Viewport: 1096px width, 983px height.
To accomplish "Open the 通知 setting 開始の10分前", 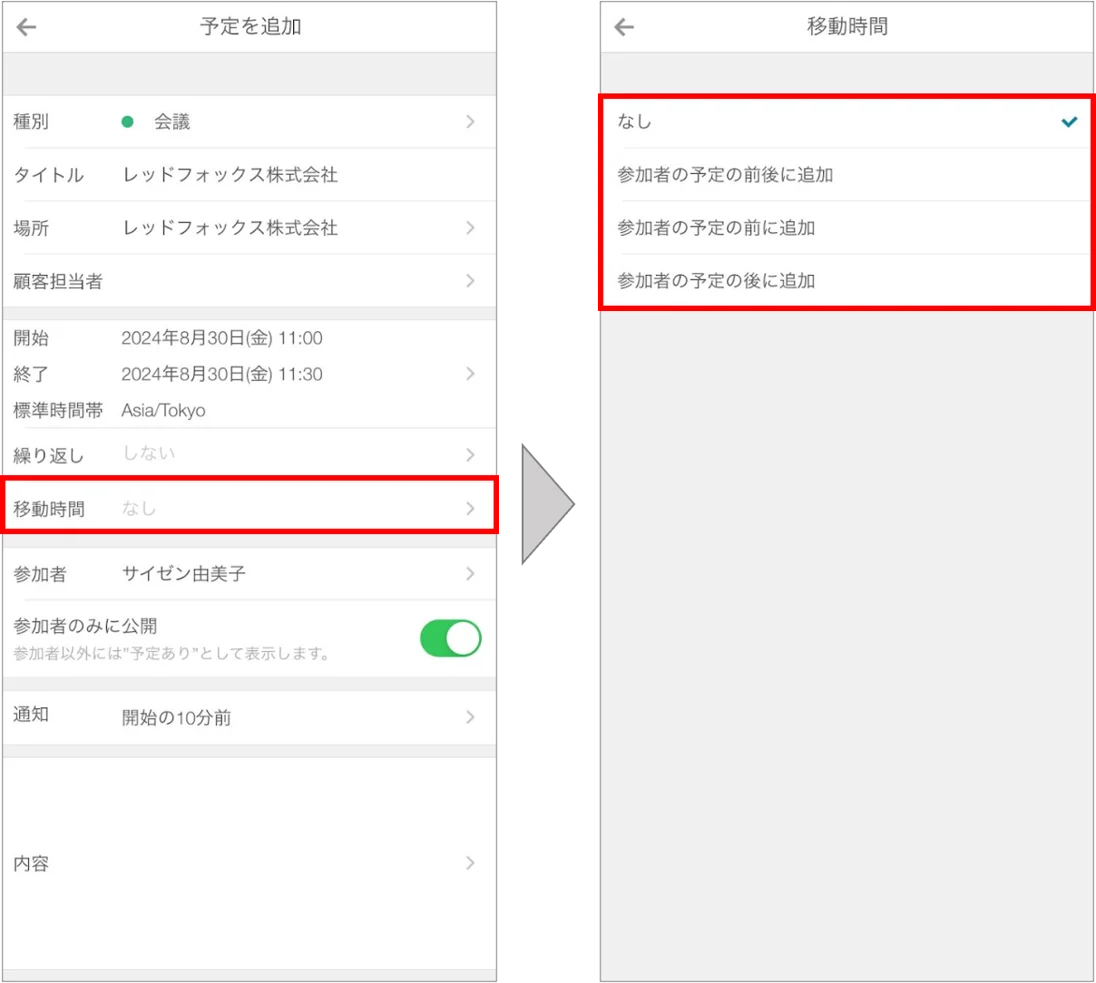I will click(250, 717).
